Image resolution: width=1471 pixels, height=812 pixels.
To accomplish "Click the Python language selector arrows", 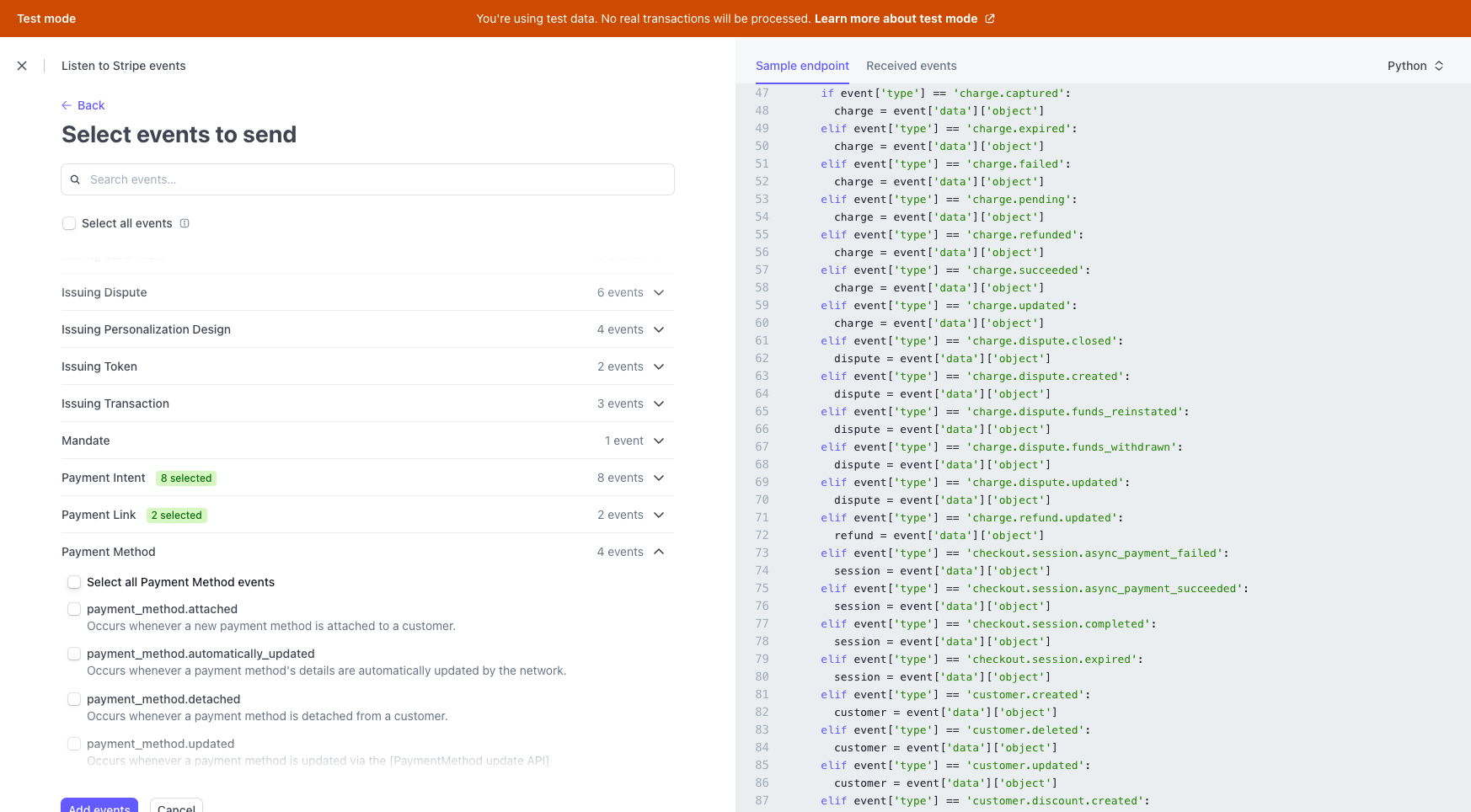I will point(1439,66).
